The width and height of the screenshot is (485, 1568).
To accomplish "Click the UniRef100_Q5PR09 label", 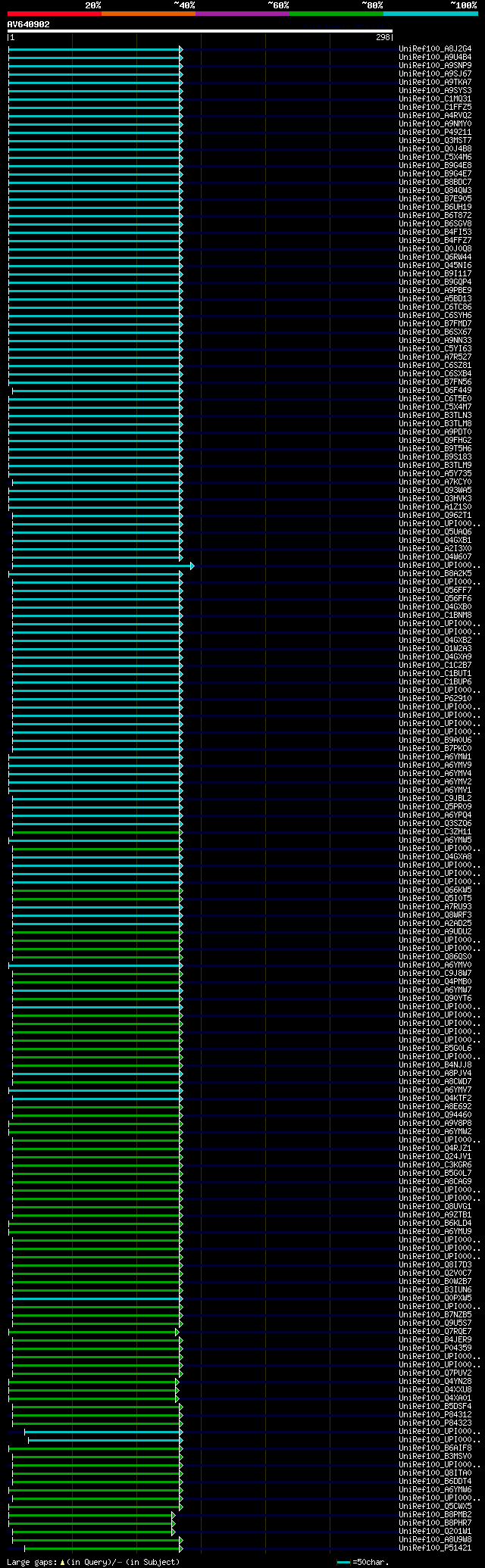I will (x=435, y=807).
